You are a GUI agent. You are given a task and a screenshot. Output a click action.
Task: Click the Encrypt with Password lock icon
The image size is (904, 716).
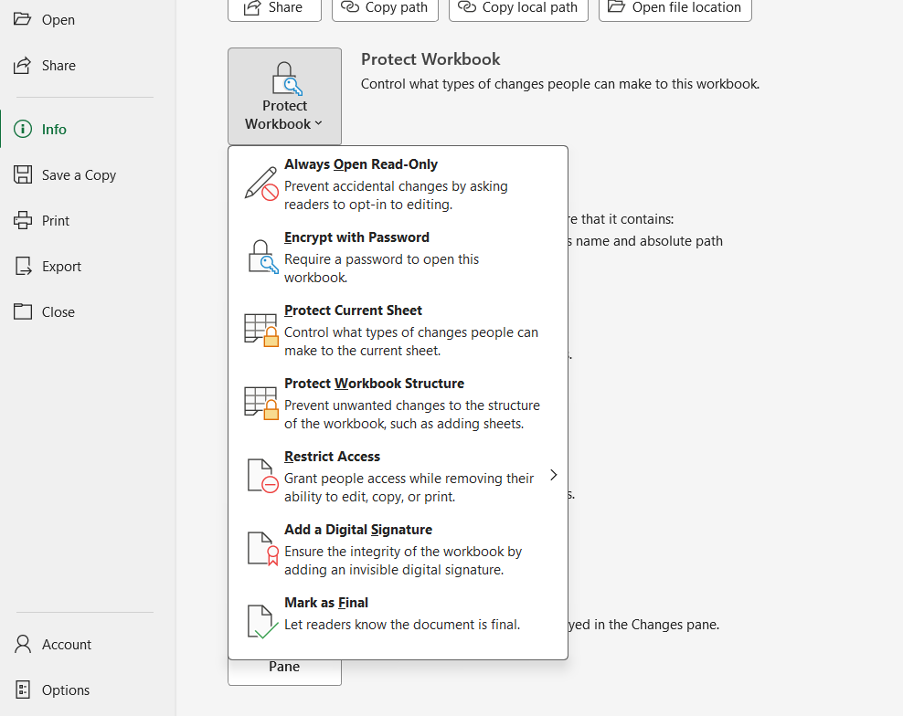pos(261,257)
